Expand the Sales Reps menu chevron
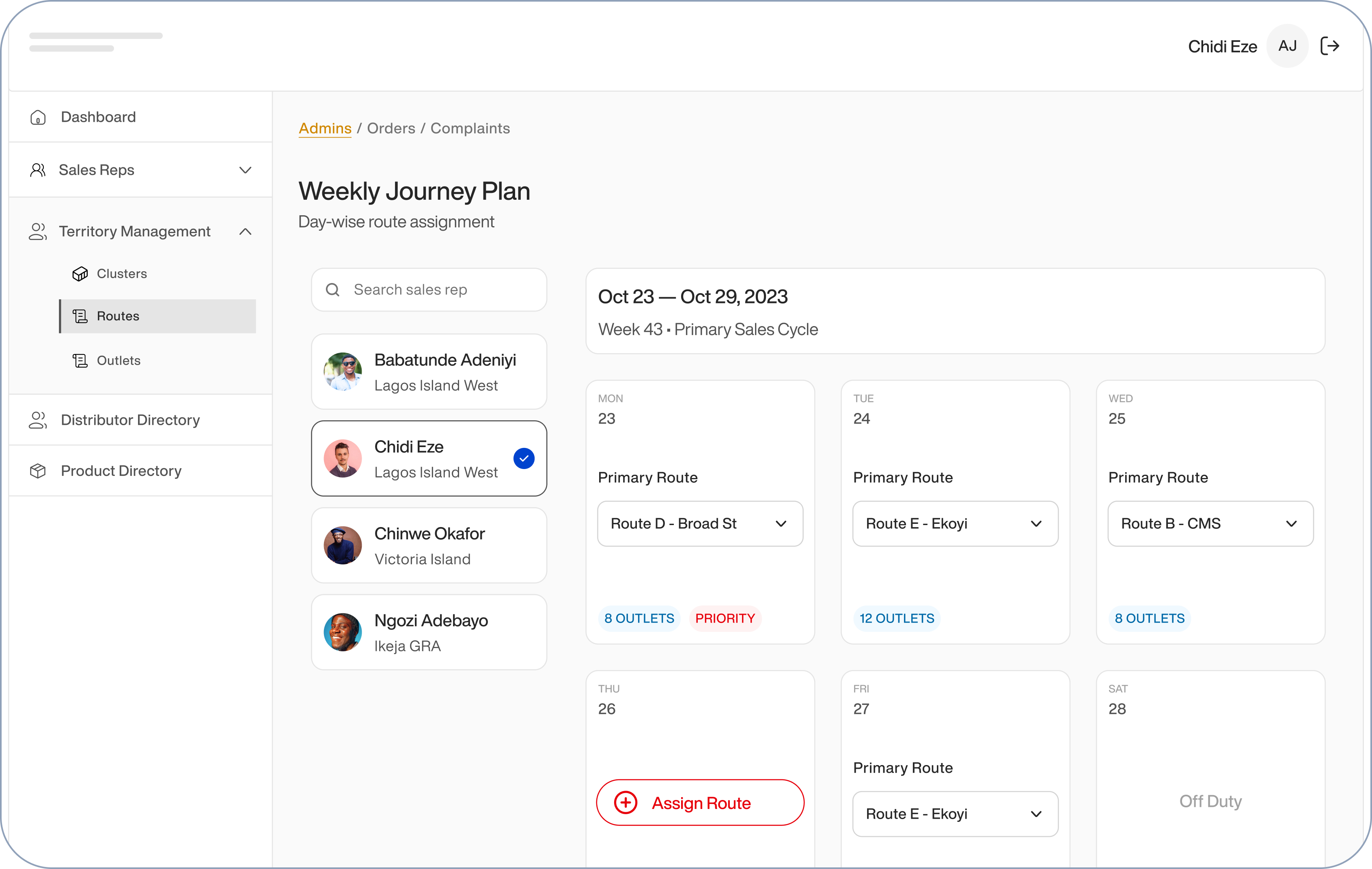The width and height of the screenshot is (1372, 869). coord(246,170)
